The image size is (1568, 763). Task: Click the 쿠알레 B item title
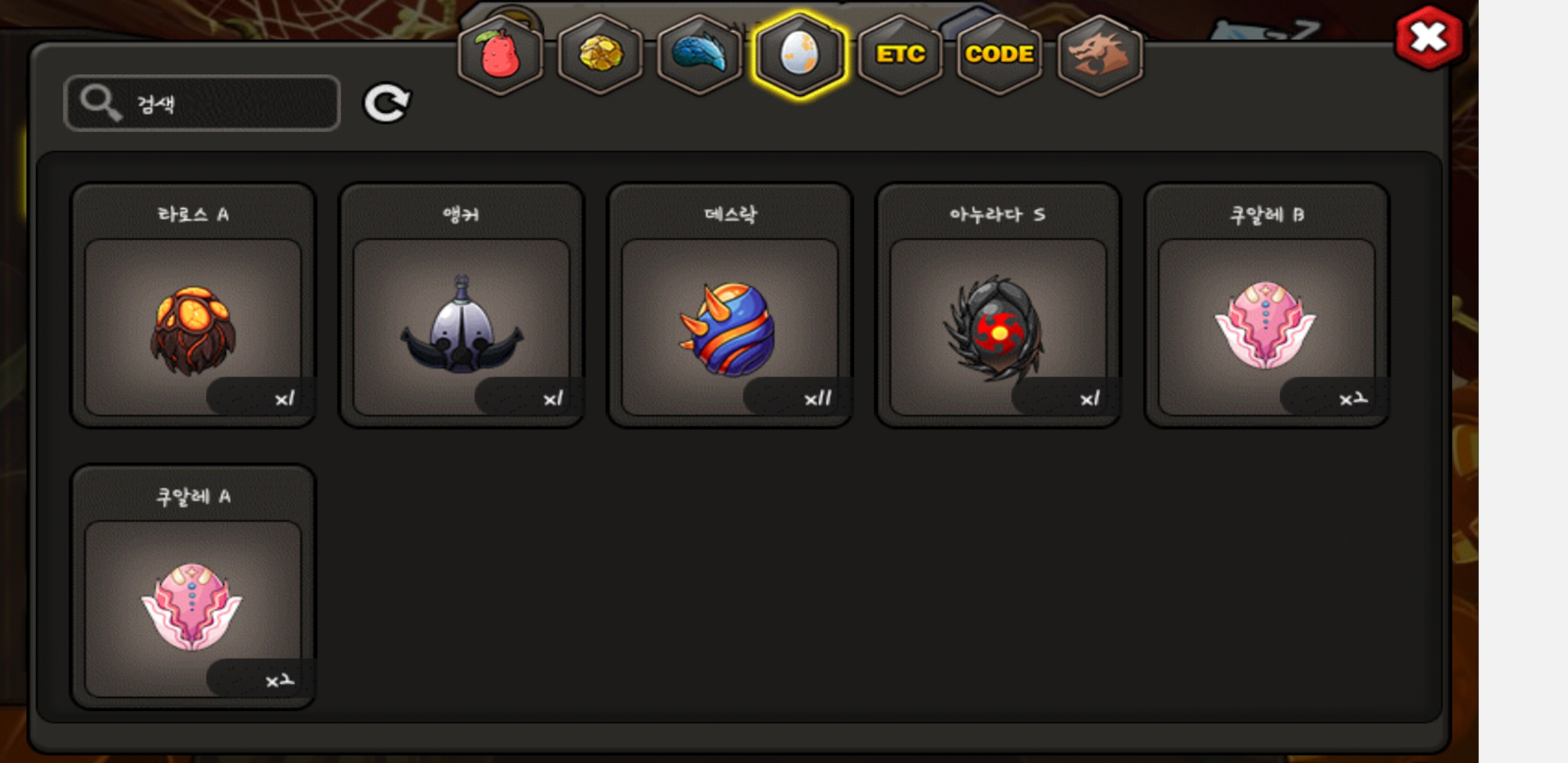(1266, 214)
